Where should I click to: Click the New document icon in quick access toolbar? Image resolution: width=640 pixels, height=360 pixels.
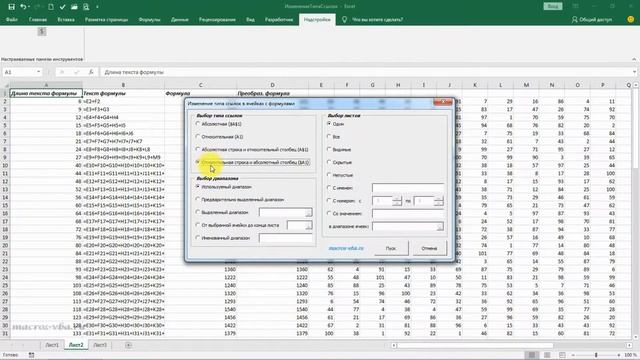click(51, 7)
